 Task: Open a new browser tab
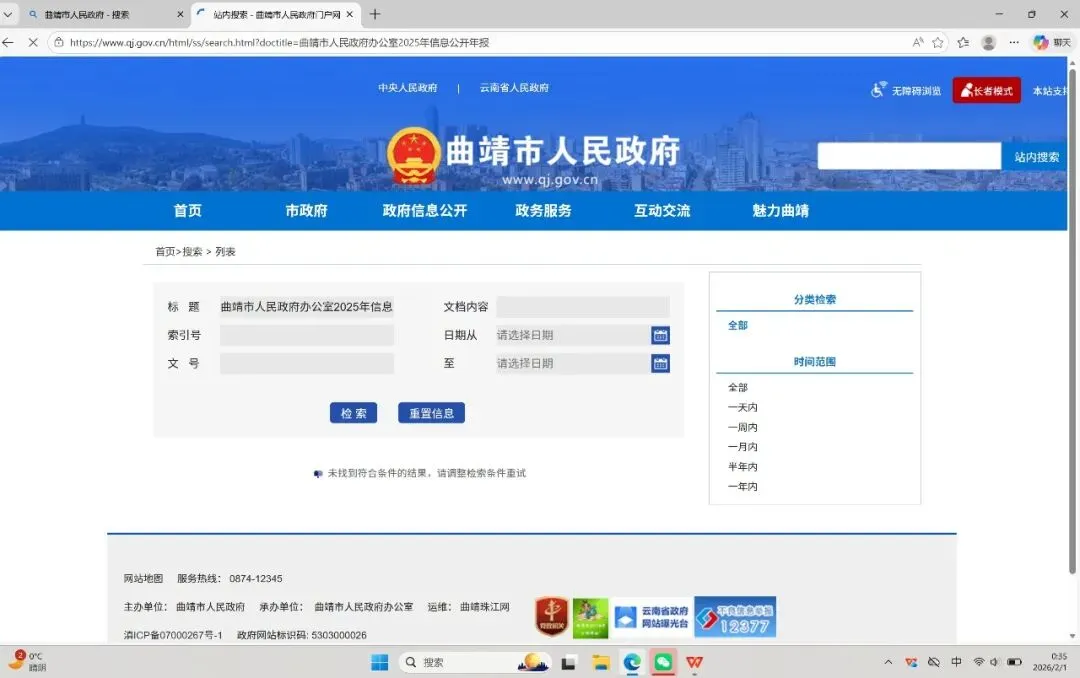375,14
